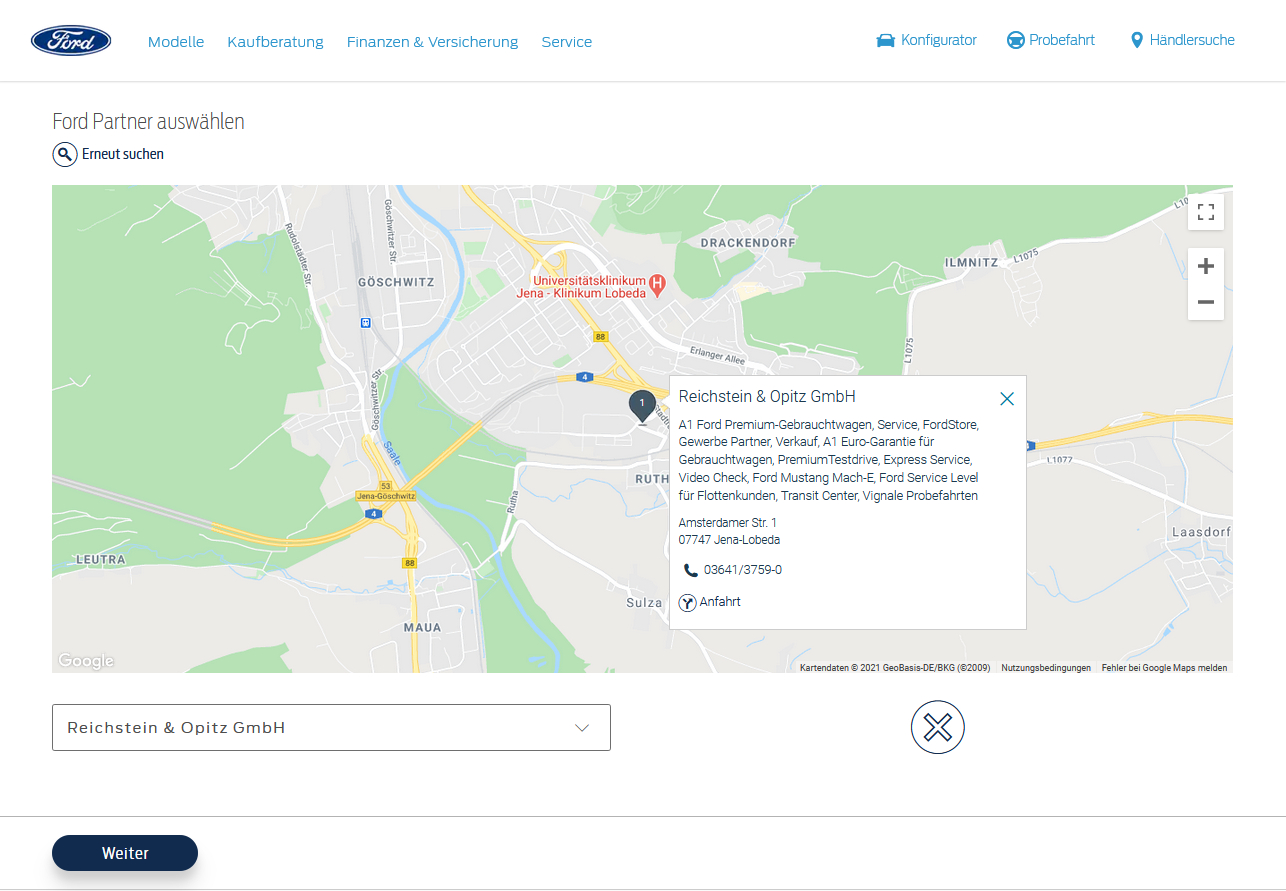
Task: Open the Kaufberatung menu
Action: [x=275, y=42]
